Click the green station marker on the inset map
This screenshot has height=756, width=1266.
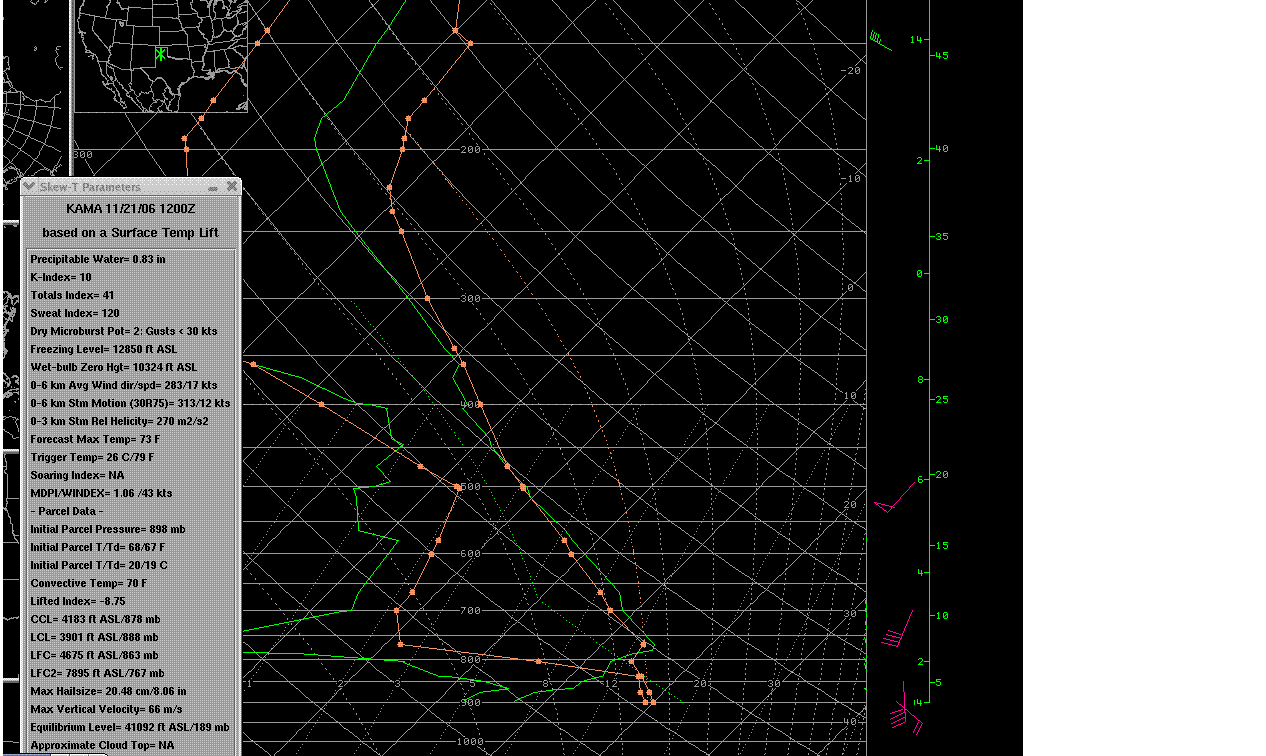[x=160, y=54]
